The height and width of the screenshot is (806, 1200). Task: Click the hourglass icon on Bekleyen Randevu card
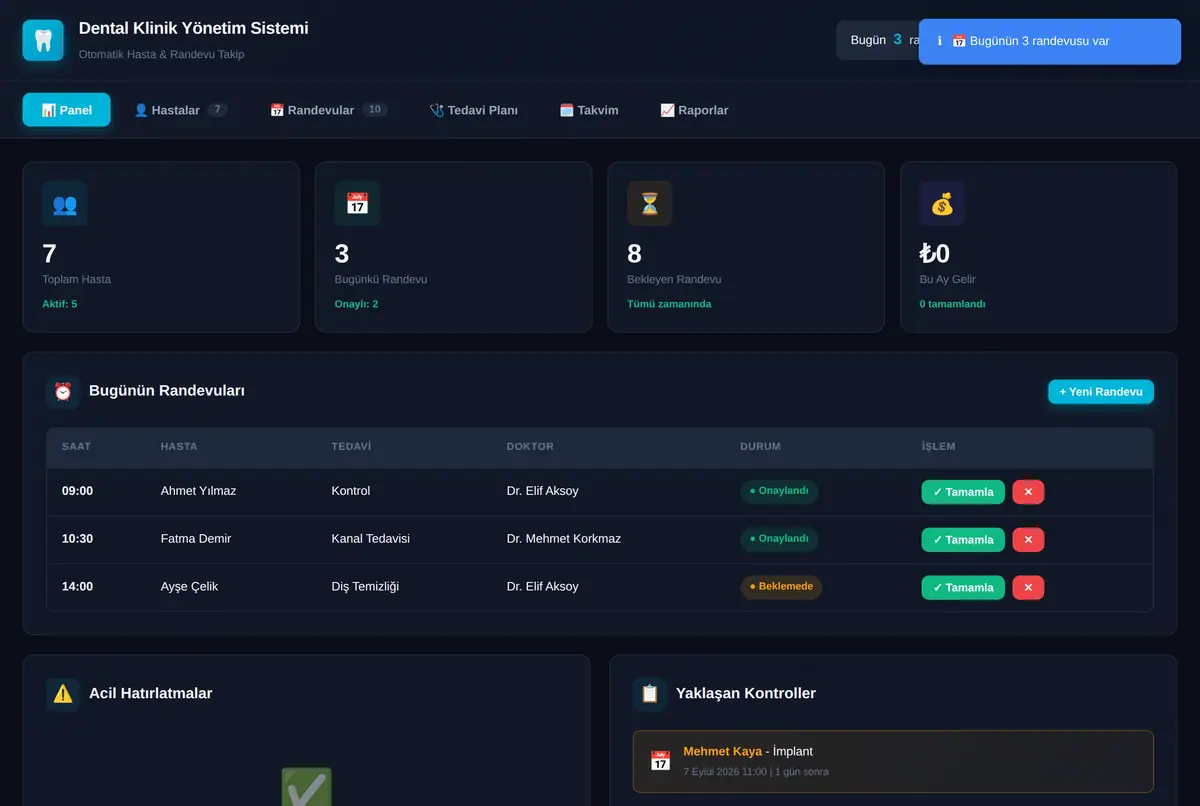click(x=650, y=204)
